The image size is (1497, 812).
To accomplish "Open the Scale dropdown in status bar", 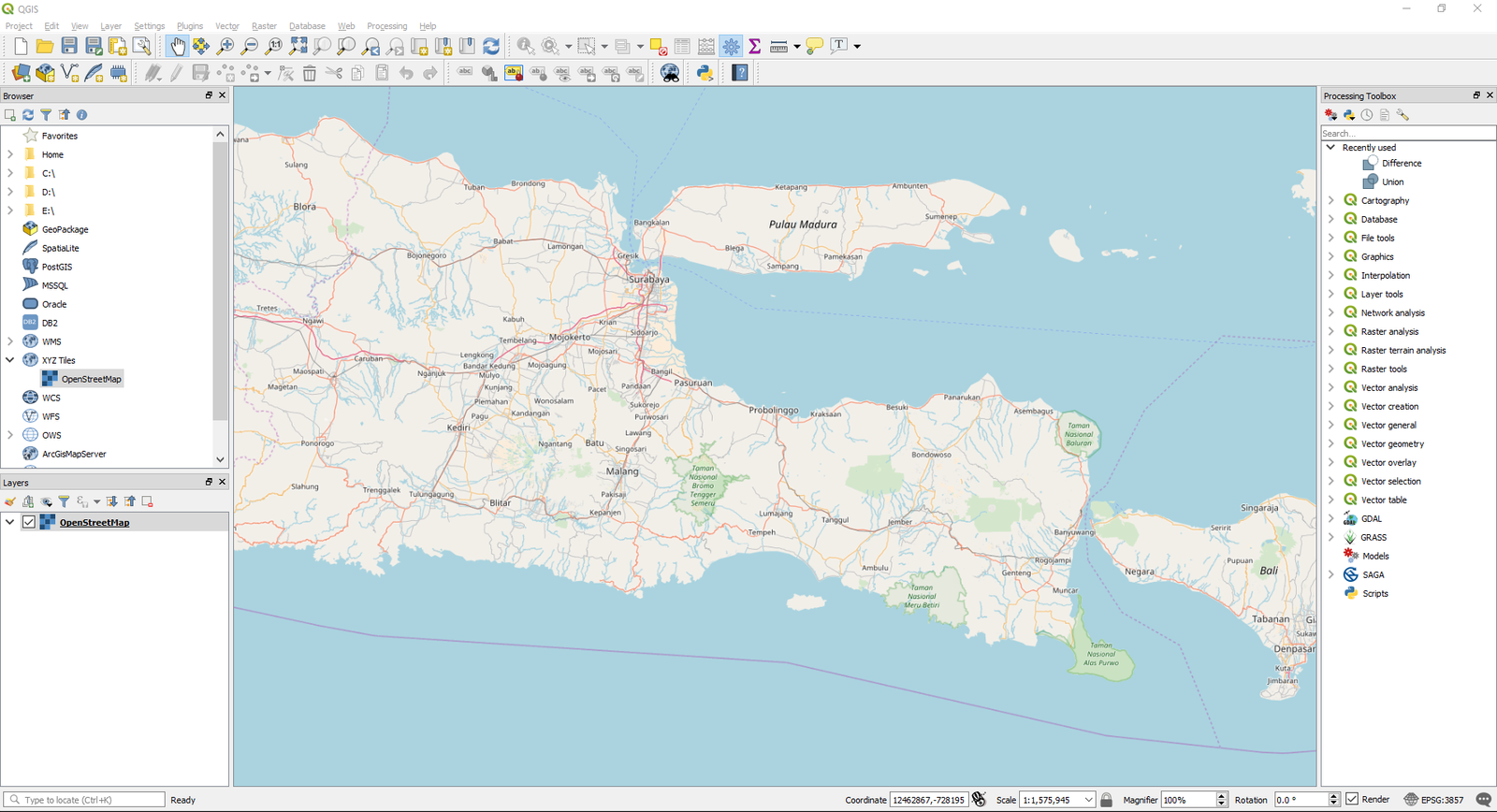I will tap(1089, 800).
